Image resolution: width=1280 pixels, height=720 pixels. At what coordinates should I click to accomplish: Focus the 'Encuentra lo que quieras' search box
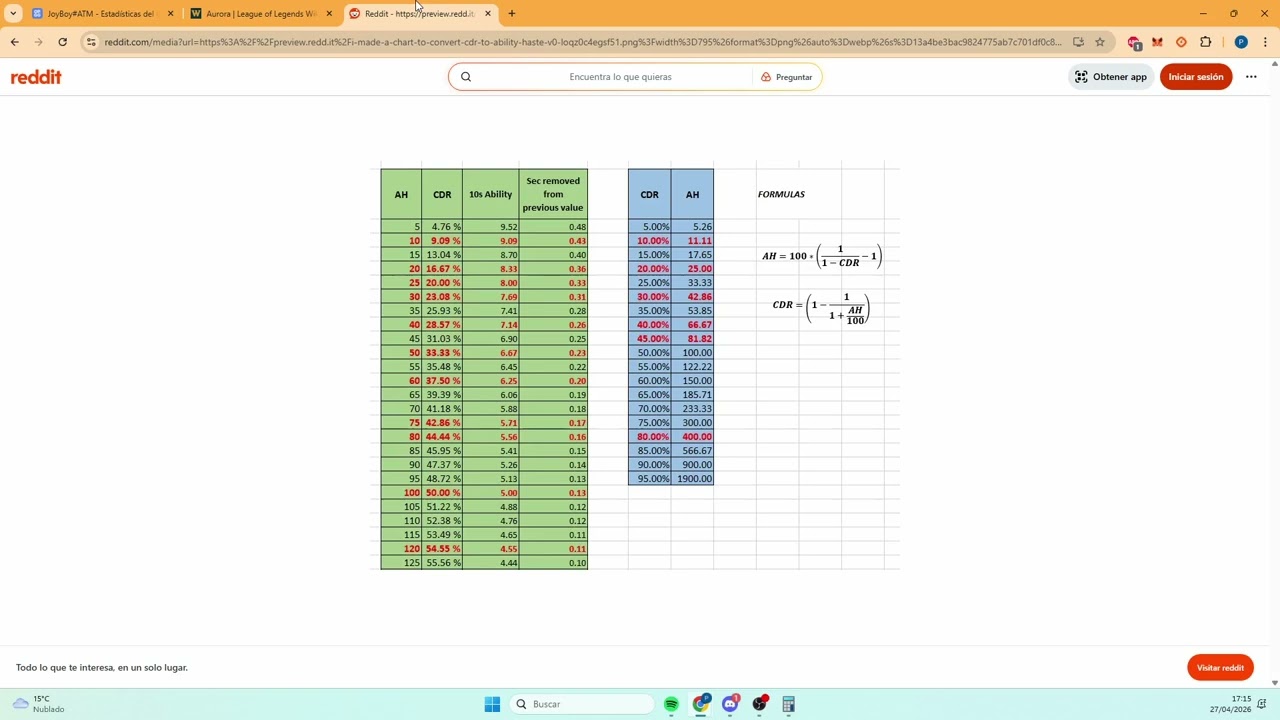tap(620, 77)
